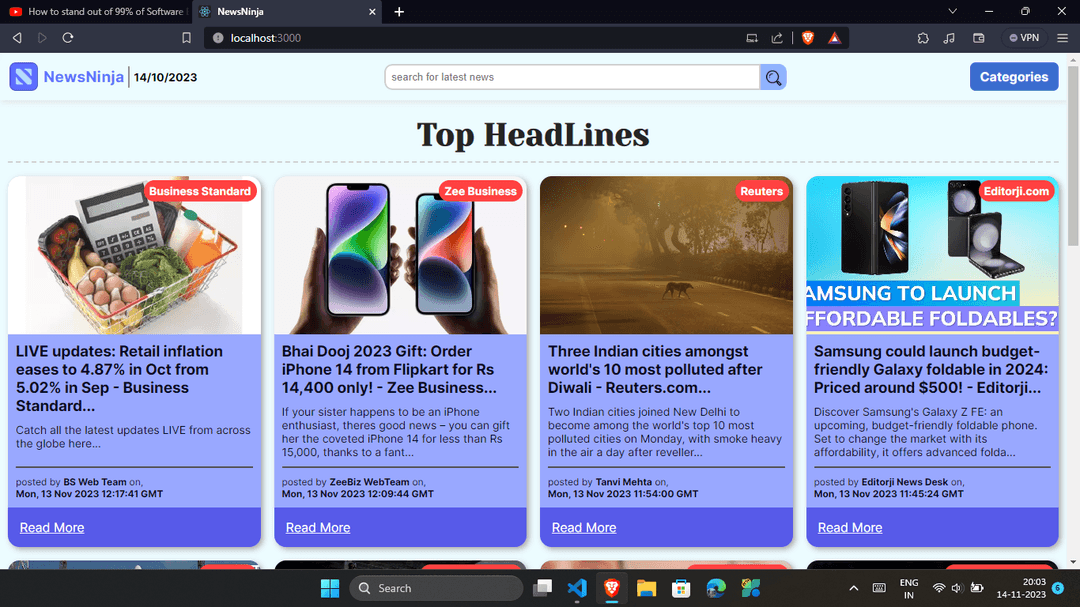The width and height of the screenshot is (1080, 607).
Task: Read More on polluted cities article
Action: tap(583, 528)
